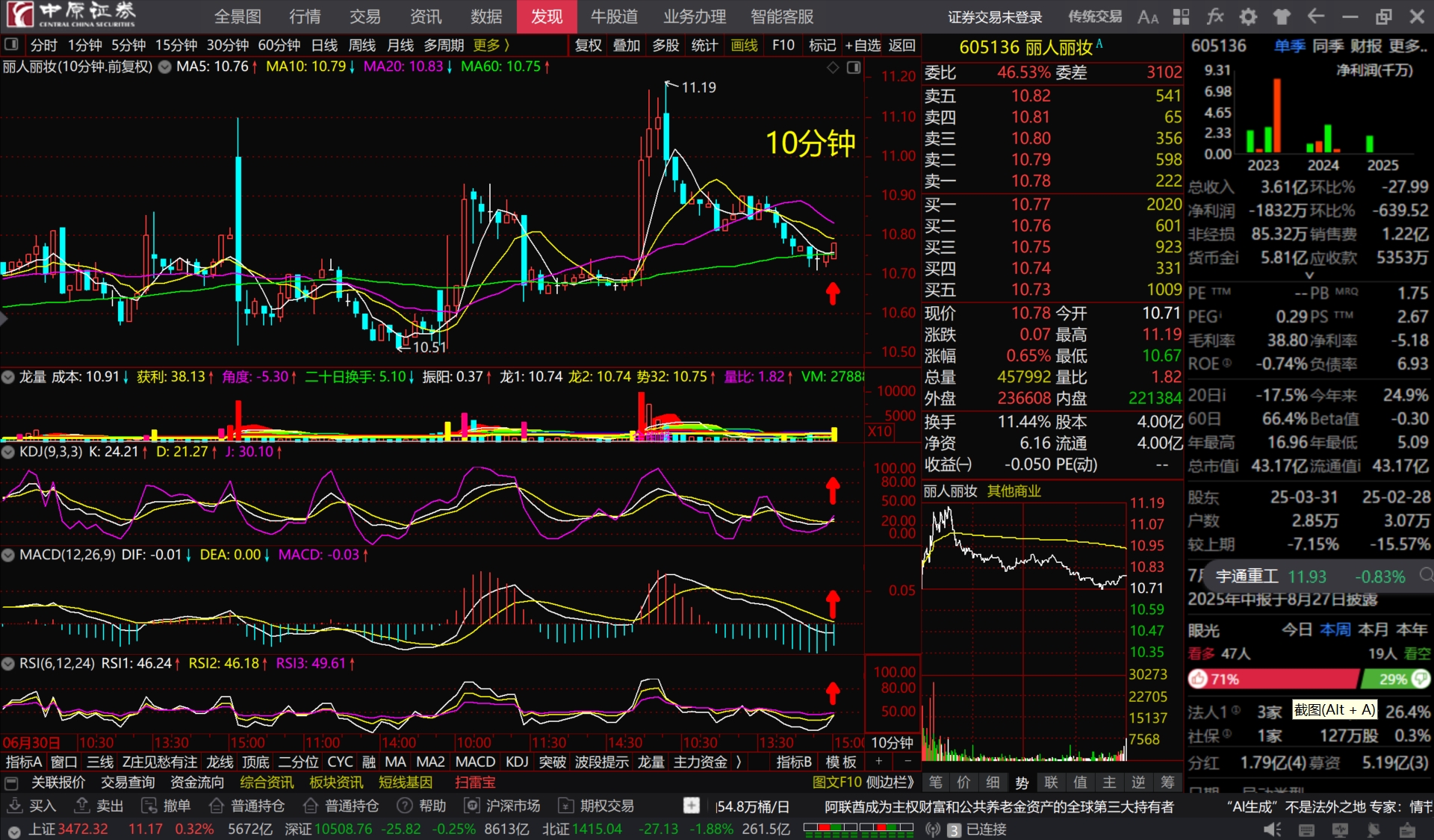This screenshot has height=840, width=1434.
Task: Click the keyboard icon in status bar
Action: tap(1307, 830)
